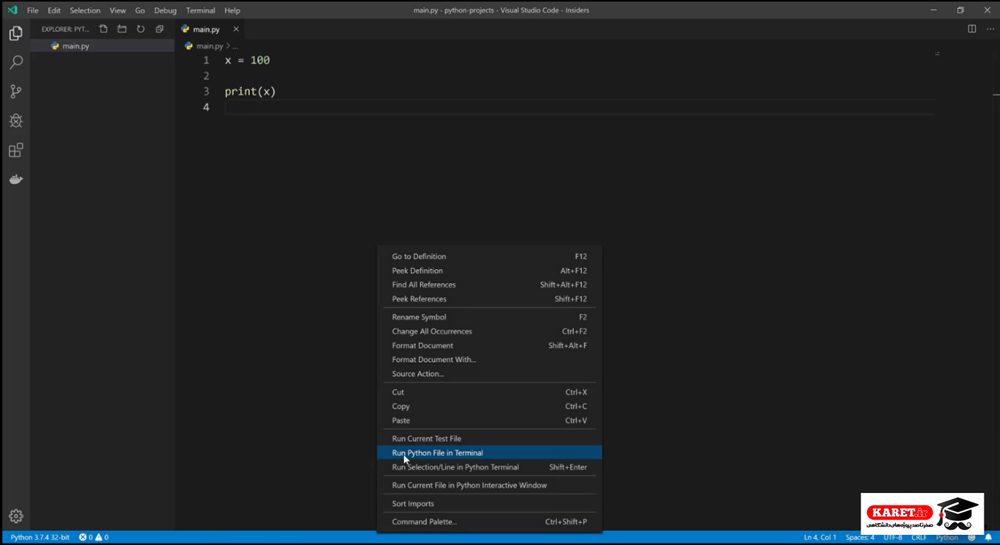Change Python language mode in status bar
Image resolution: width=1000 pixels, height=545 pixels.
(946, 537)
